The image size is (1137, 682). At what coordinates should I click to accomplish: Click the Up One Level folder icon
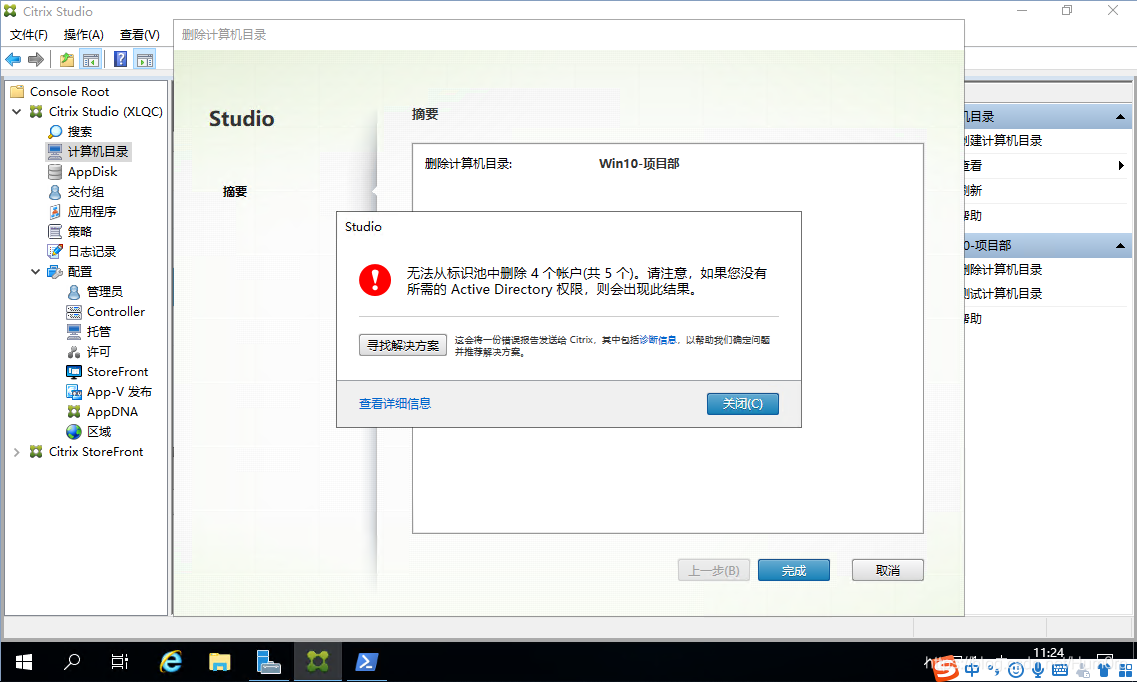tap(66, 60)
